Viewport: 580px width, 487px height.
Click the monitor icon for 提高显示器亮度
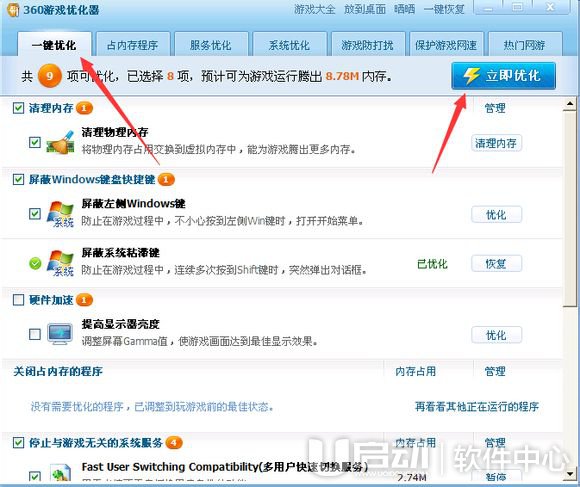coord(60,334)
